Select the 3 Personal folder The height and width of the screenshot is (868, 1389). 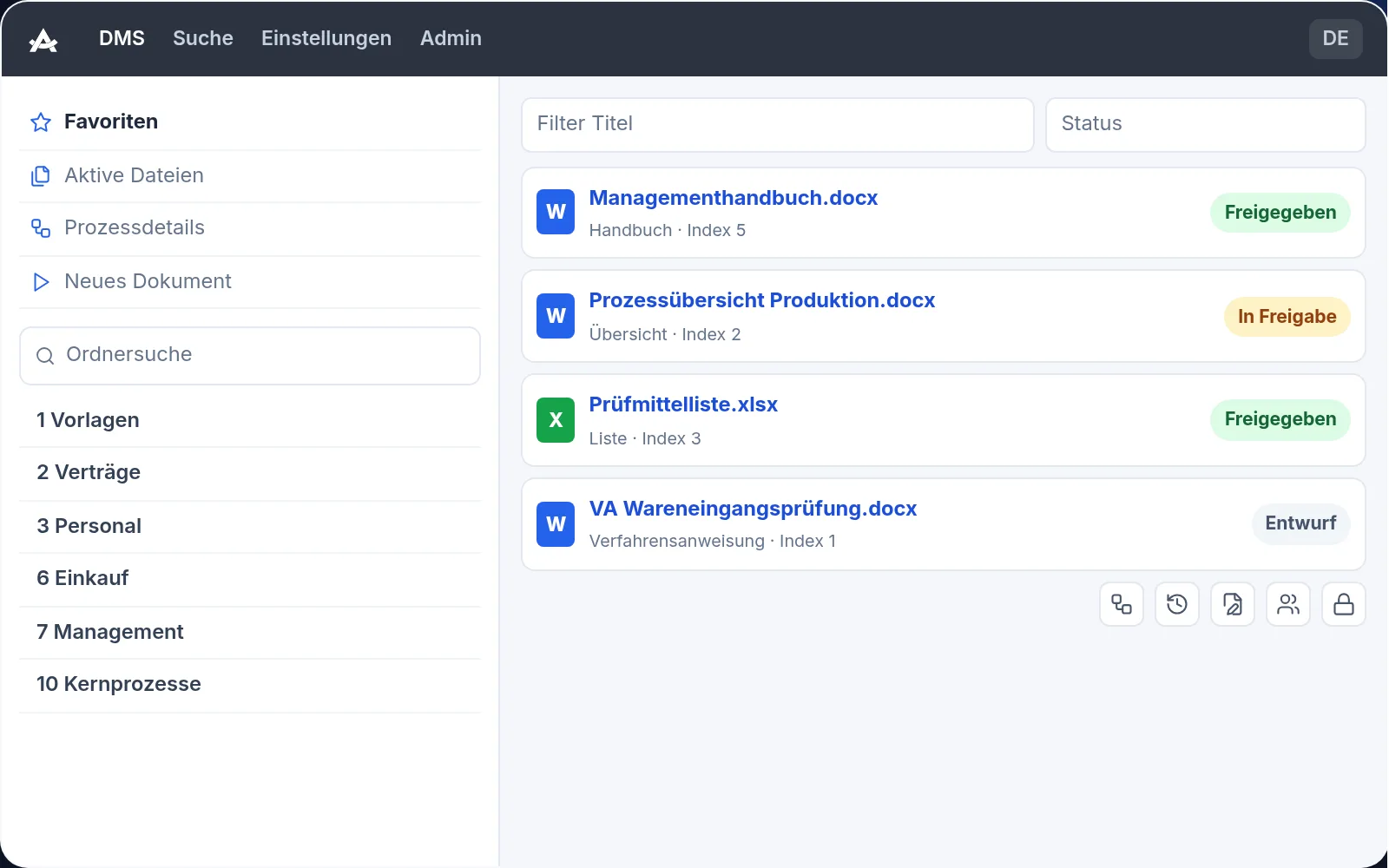[x=250, y=526]
